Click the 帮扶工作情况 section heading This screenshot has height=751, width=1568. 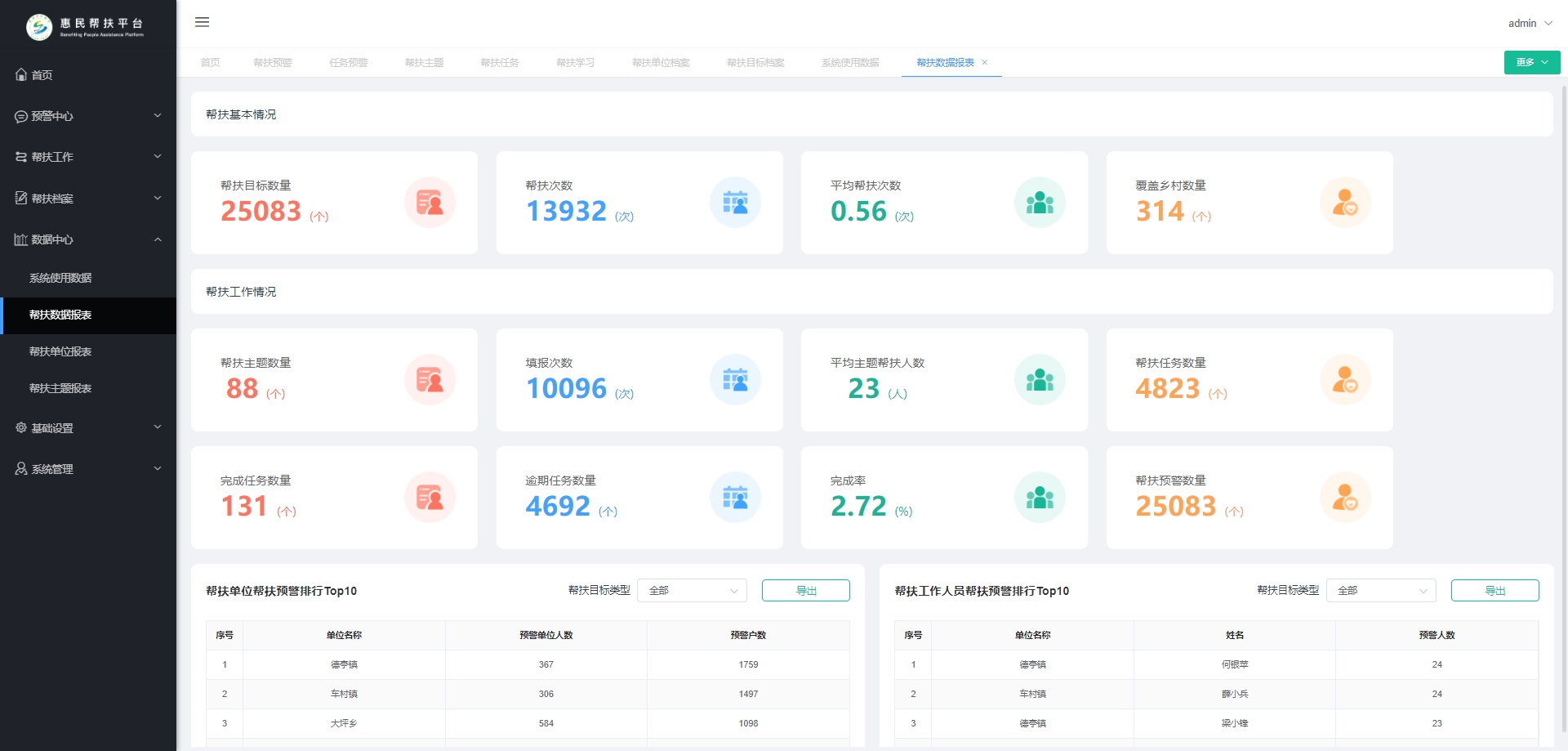click(241, 292)
